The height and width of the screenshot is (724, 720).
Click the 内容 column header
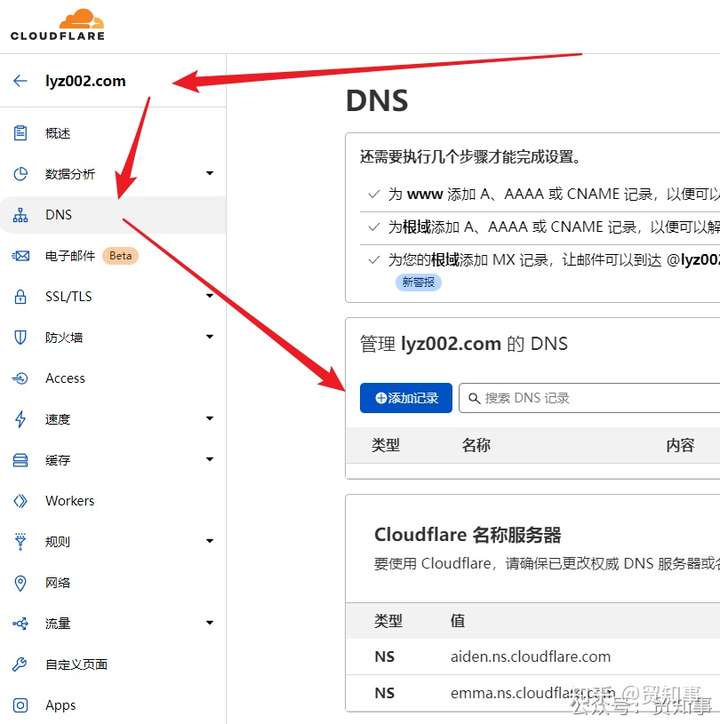[680, 445]
